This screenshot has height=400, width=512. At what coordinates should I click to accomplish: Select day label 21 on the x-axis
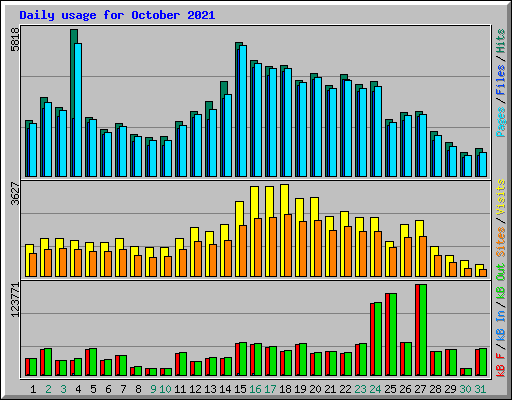tap(330, 389)
